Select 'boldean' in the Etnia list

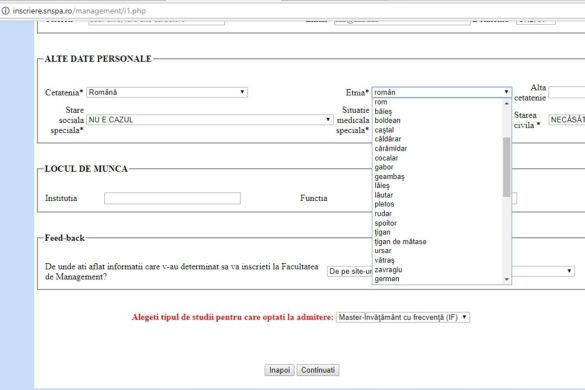pos(438,121)
